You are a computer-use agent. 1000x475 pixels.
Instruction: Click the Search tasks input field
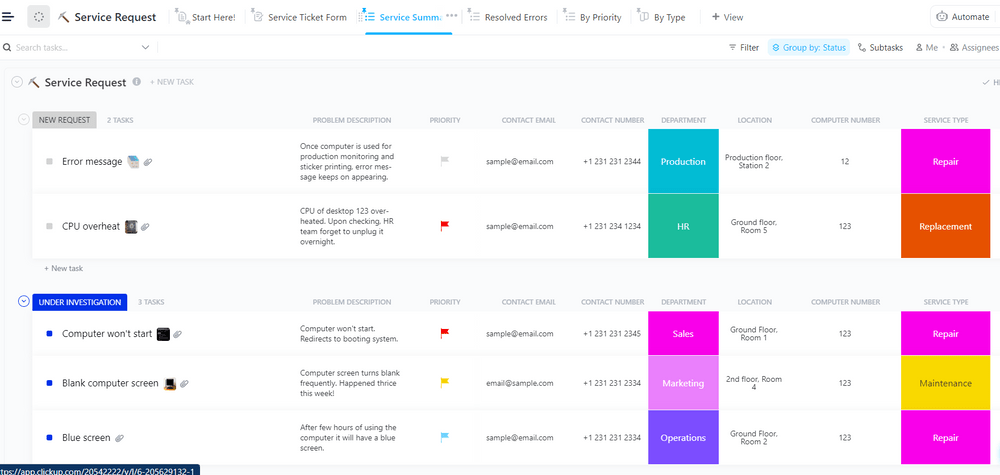(70, 47)
